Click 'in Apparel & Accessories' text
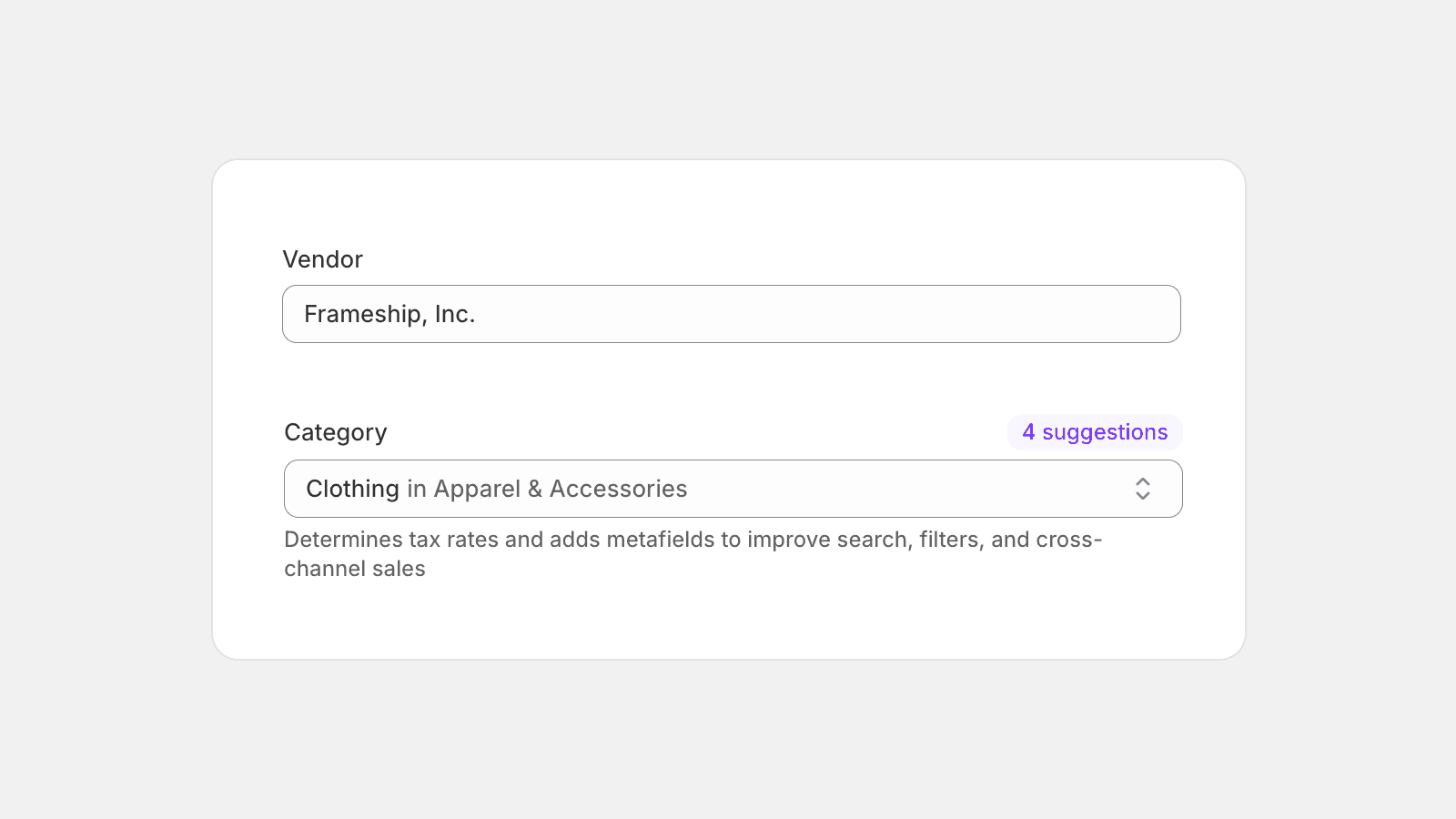This screenshot has height=819, width=1456. tap(547, 489)
